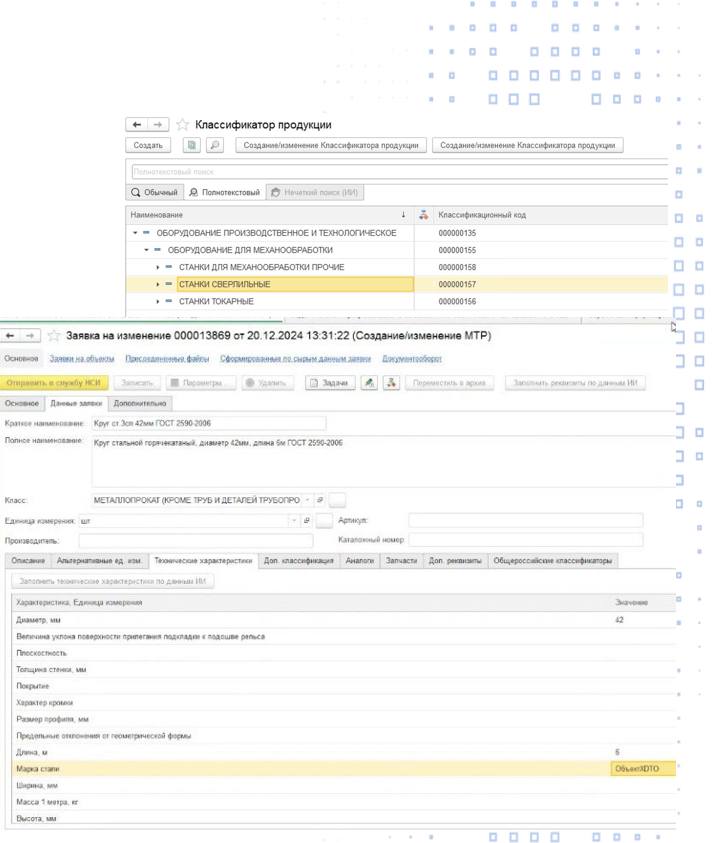Open the Параметры button

pyautogui.click(x=201, y=383)
